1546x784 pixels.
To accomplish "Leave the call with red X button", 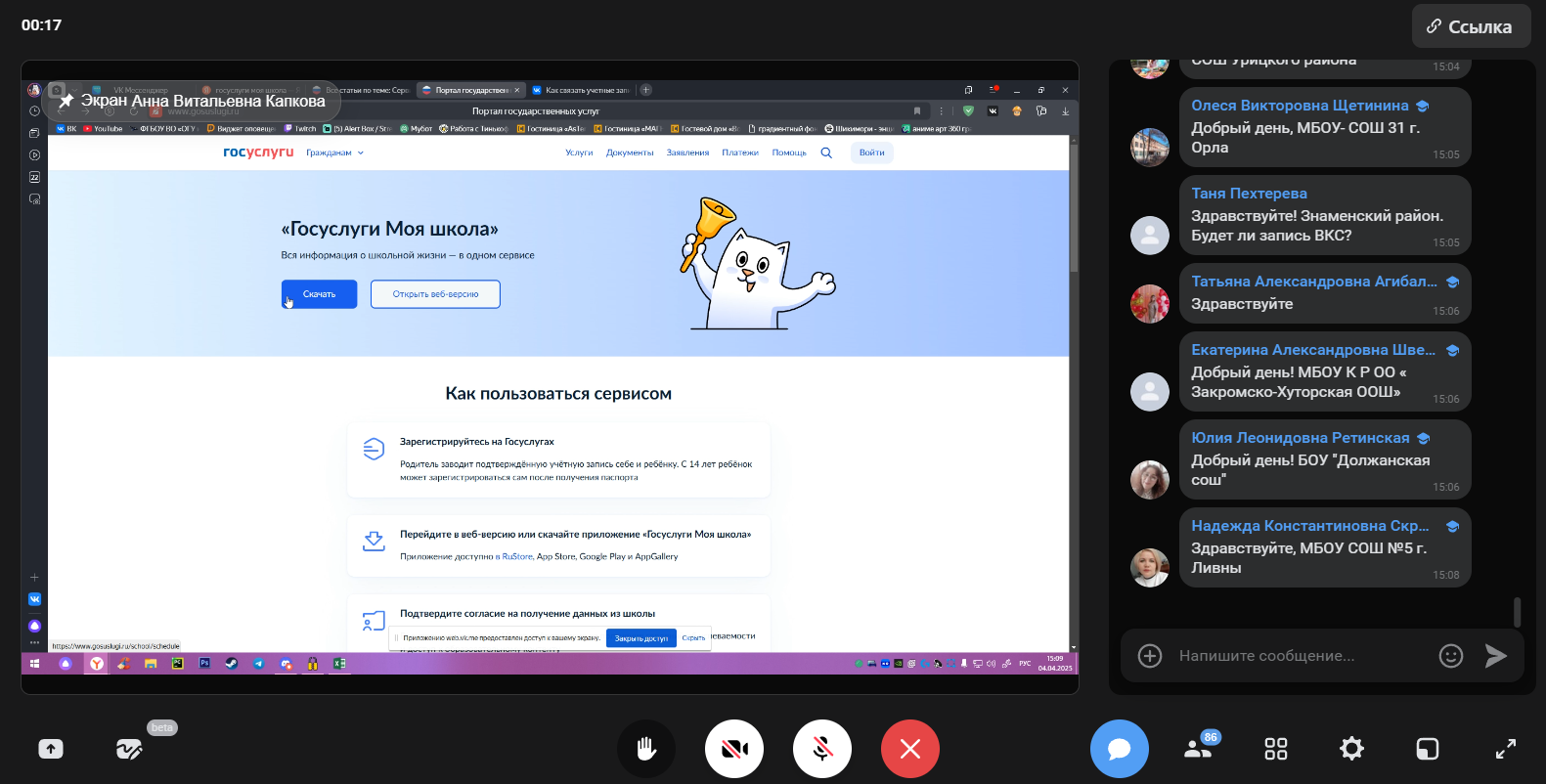I will (909, 749).
